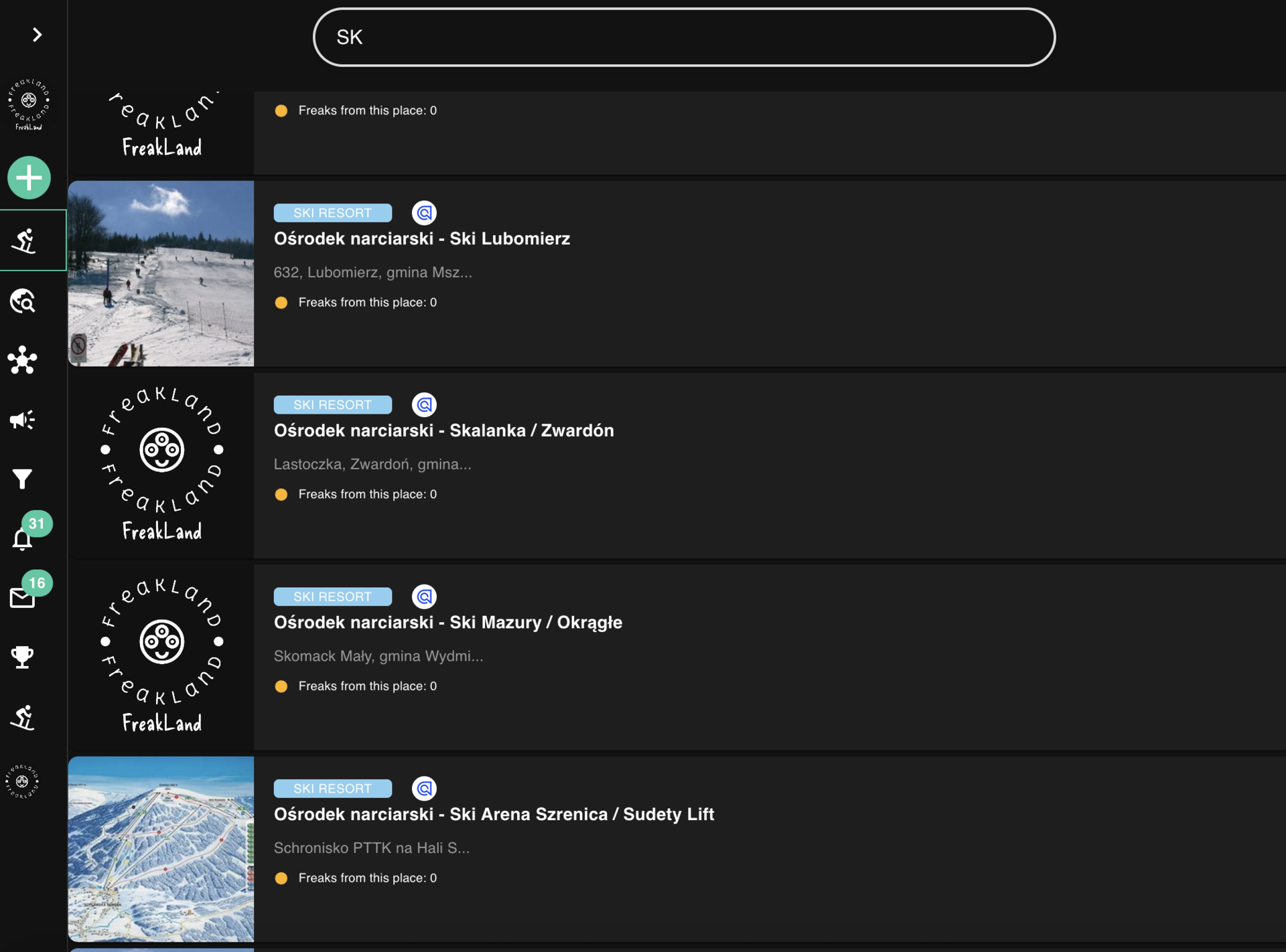This screenshot has width=1286, height=952.
Task: Open the Ski Lubomierz snowy slope photo
Action: pos(161,273)
